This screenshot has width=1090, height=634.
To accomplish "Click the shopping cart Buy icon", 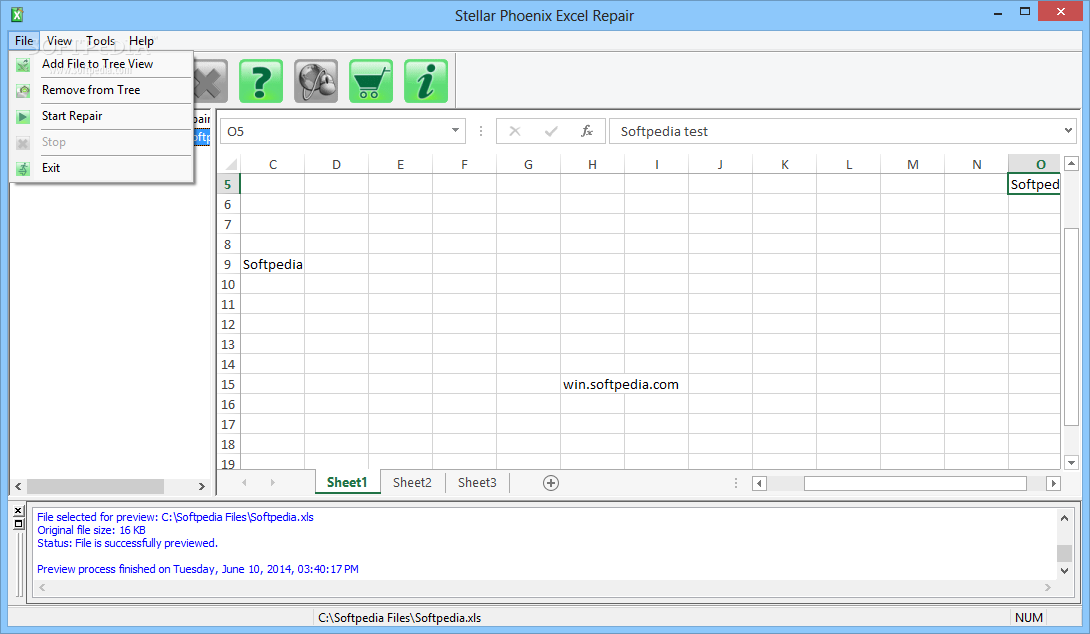I will coord(371,81).
